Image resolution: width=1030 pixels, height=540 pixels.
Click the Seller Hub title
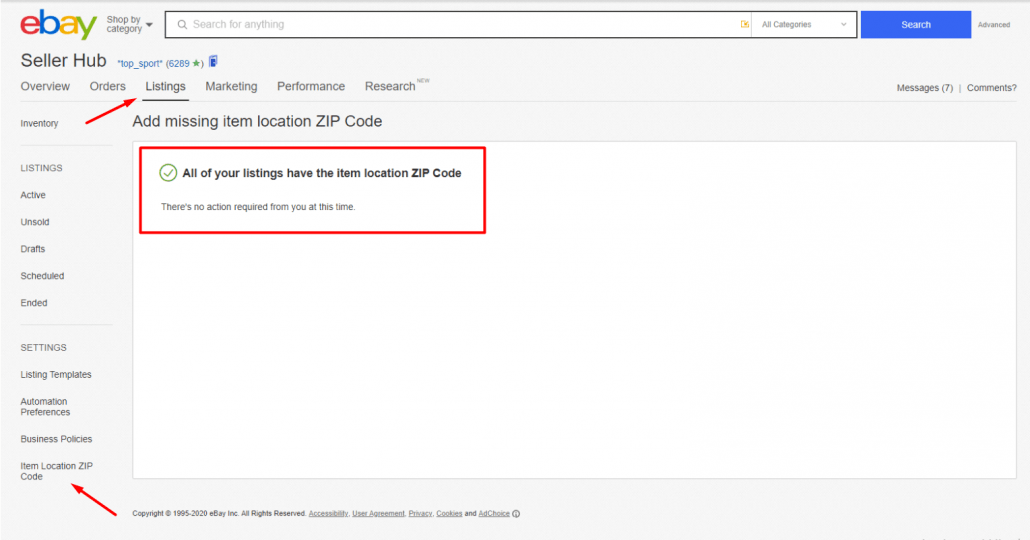pos(63,60)
